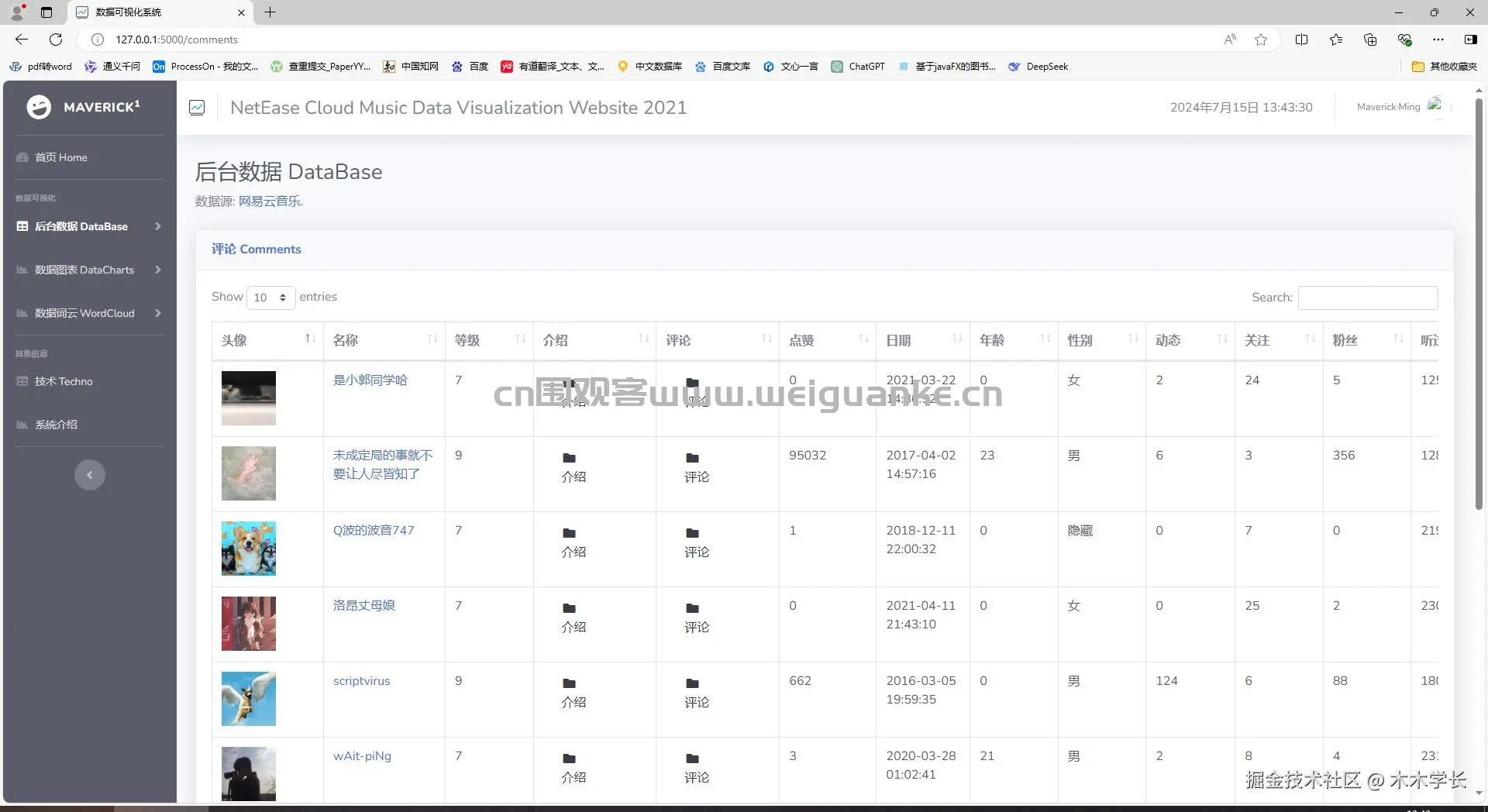
Task: Sort table by 点赞 column
Action: (x=828, y=340)
